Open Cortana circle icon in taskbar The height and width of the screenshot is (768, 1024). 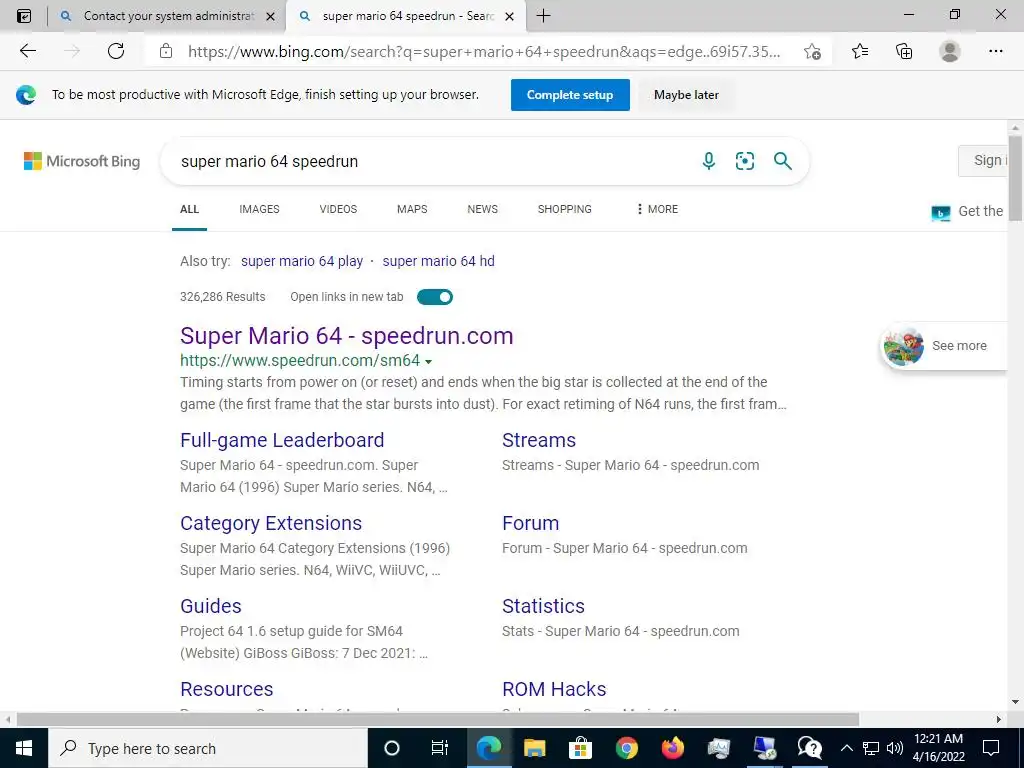(x=391, y=748)
